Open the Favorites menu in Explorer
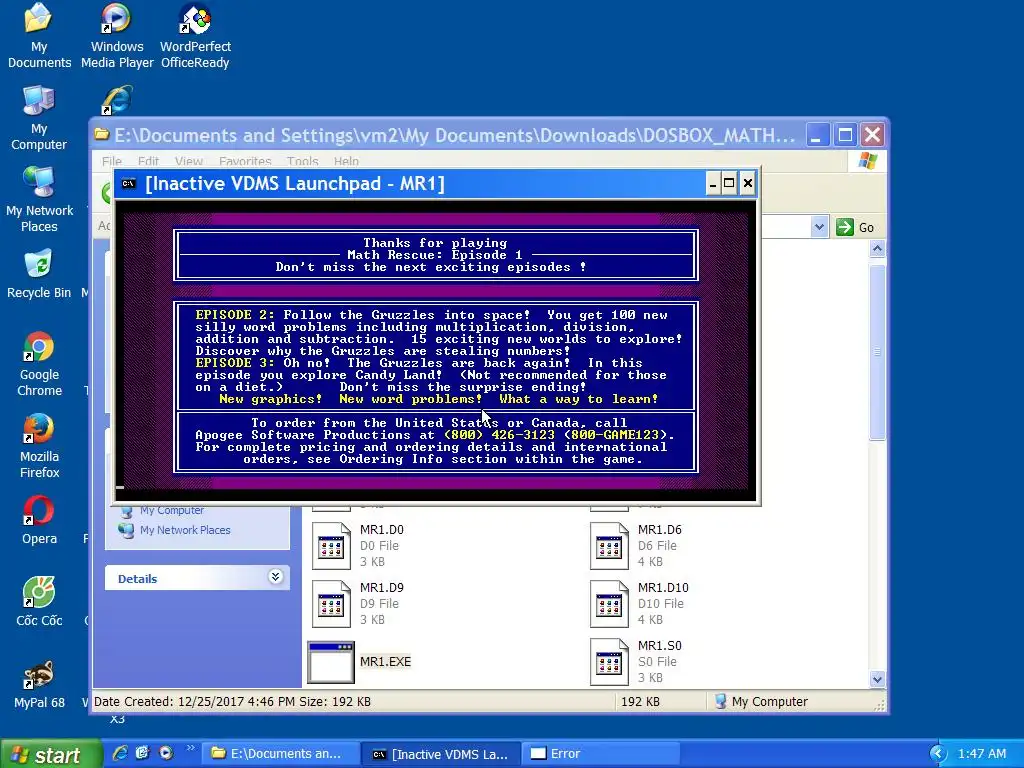Screen dimensions: 1024x768 click(x=245, y=161)
